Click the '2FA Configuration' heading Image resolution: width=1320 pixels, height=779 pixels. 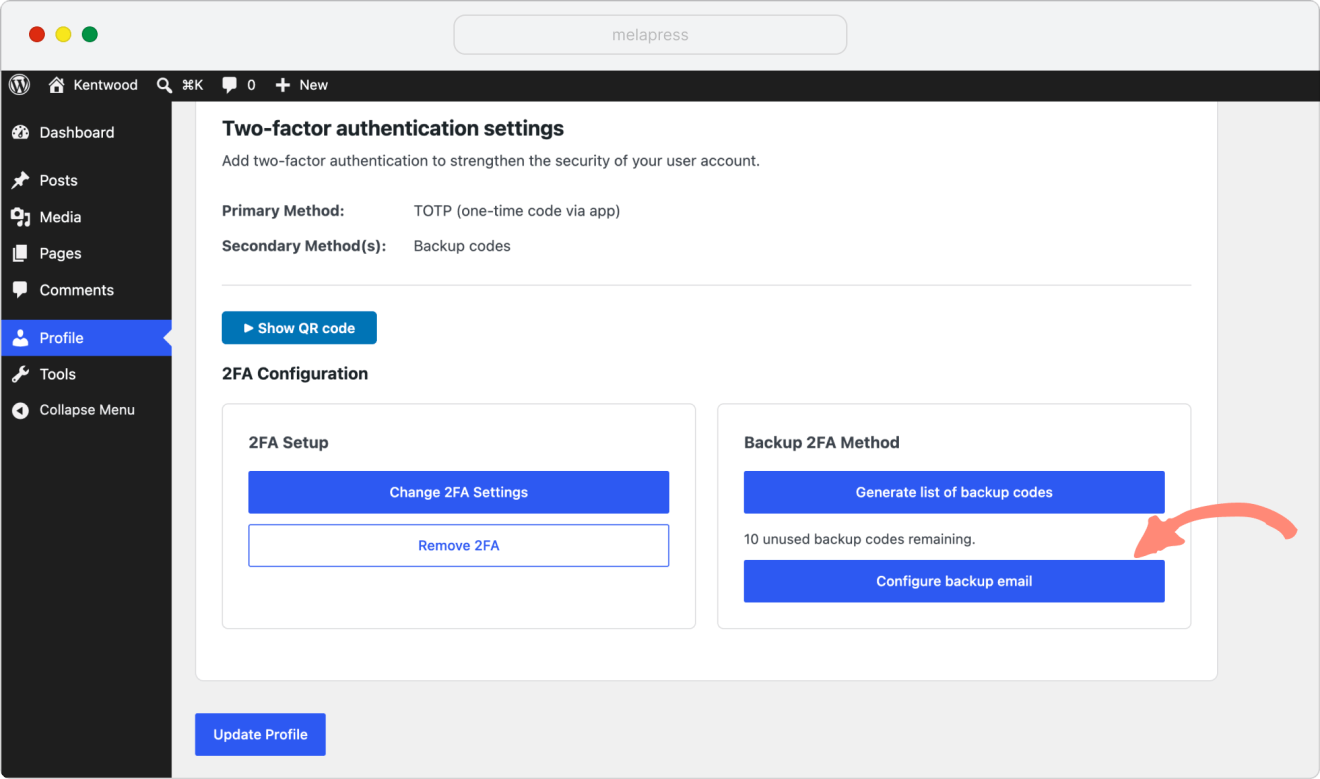tap(295, 374)
